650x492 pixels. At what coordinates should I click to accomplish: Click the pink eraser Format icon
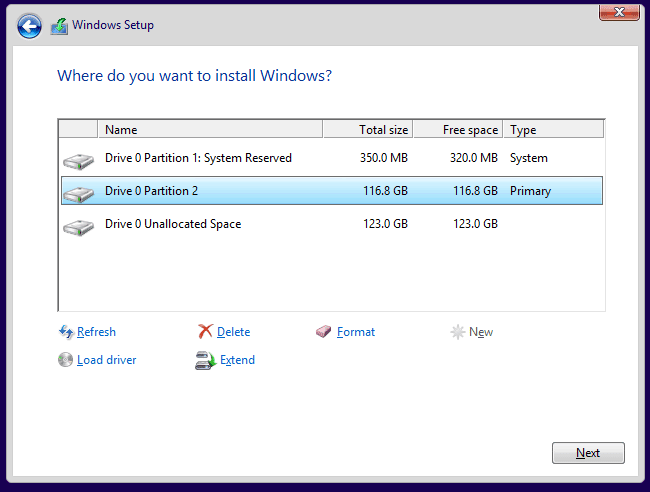coord(323,332)
